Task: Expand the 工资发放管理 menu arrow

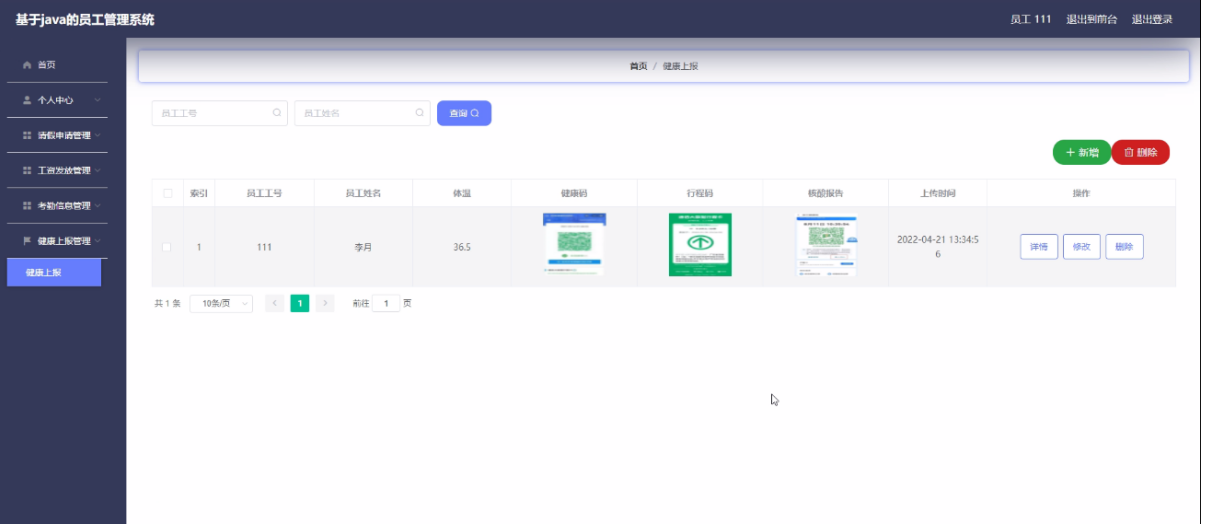Action: (x=98, y=171)
